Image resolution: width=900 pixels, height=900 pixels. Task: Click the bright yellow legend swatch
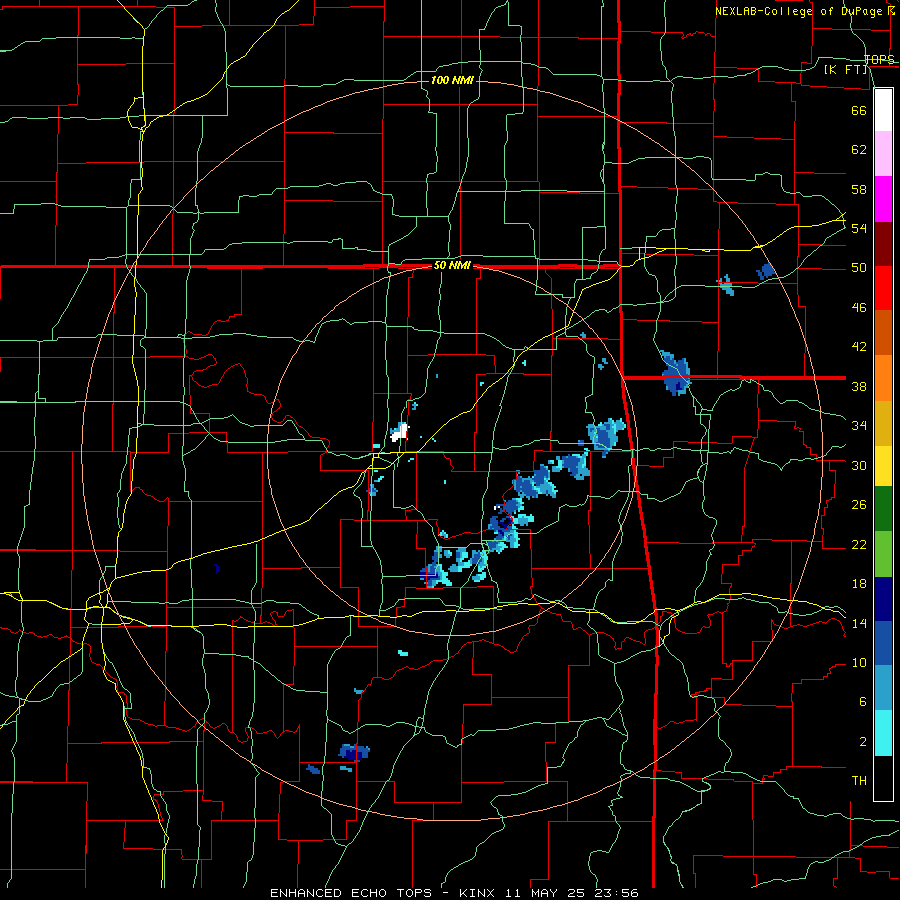coord(883,466)
